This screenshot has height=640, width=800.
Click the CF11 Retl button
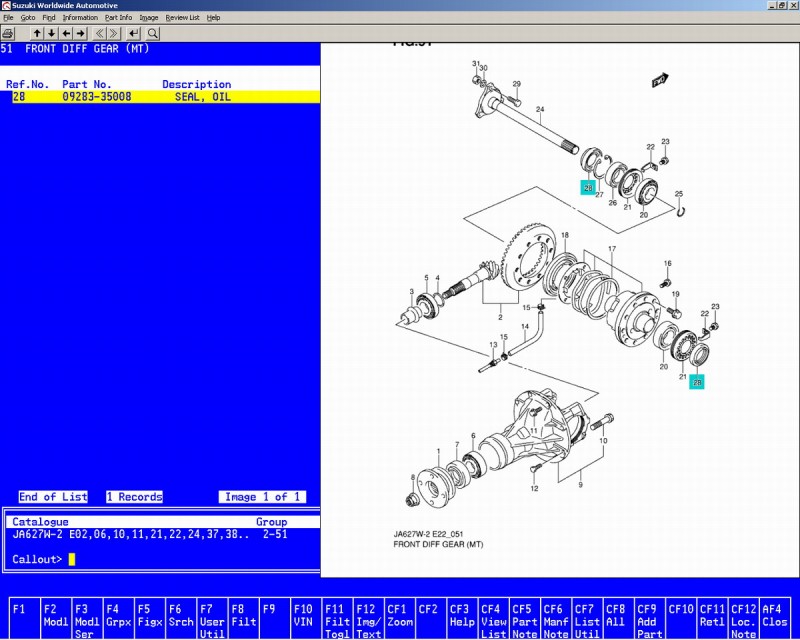point(712,618)
